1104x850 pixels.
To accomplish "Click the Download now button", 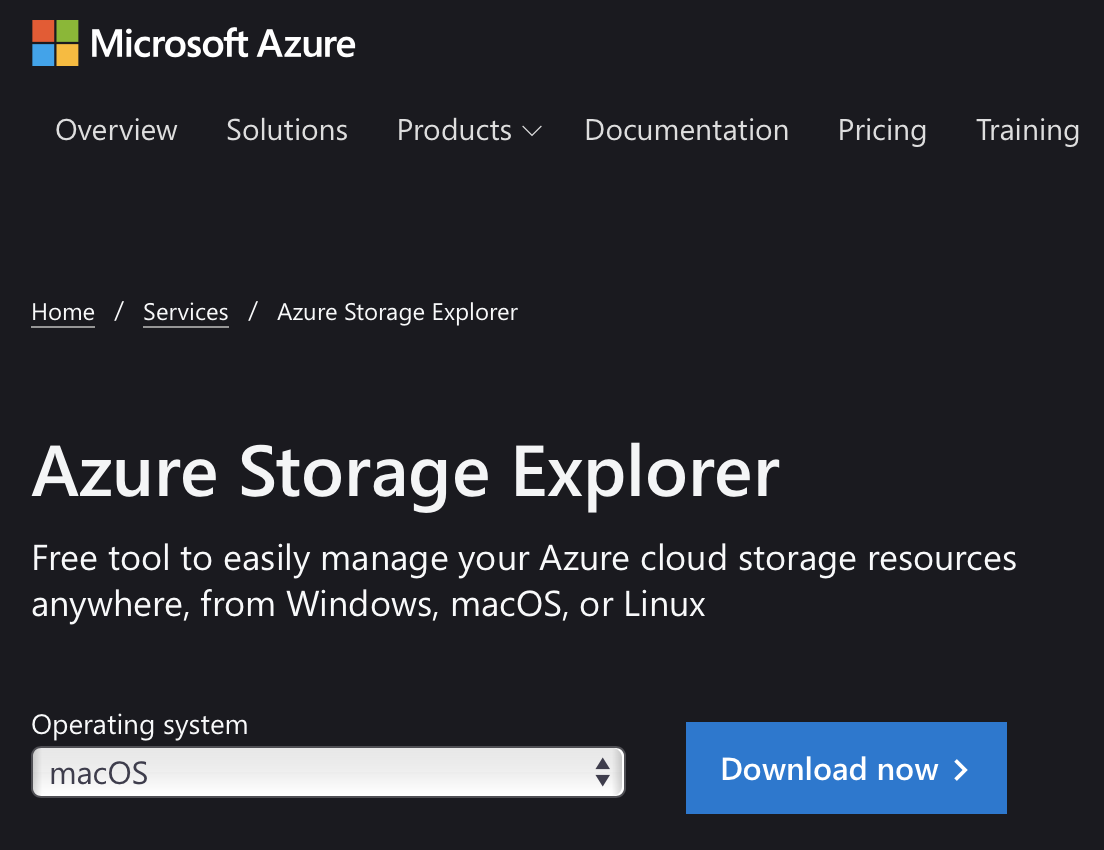I will [846, 768].
